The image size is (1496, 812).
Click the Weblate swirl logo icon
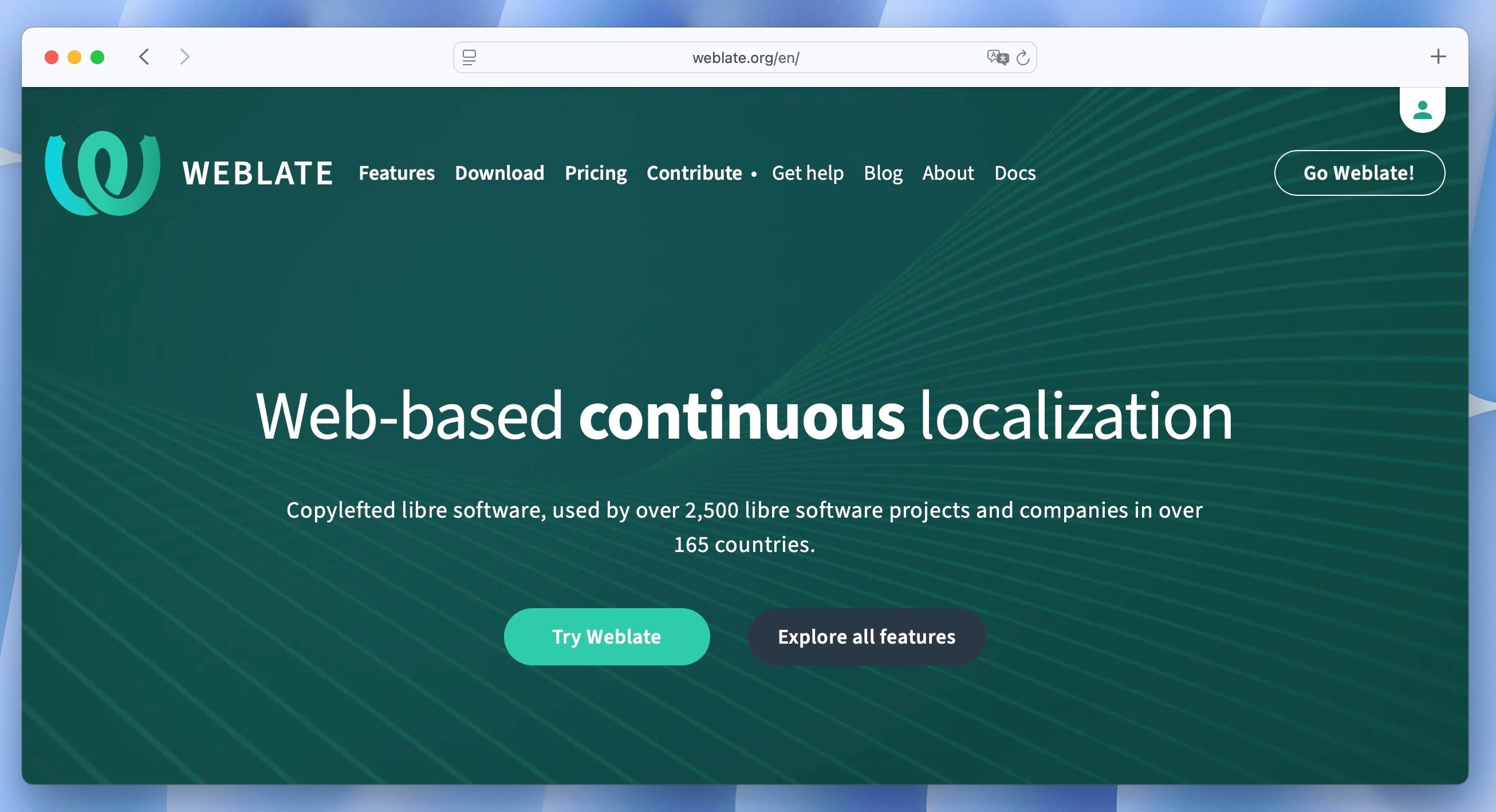click(102, 173)
